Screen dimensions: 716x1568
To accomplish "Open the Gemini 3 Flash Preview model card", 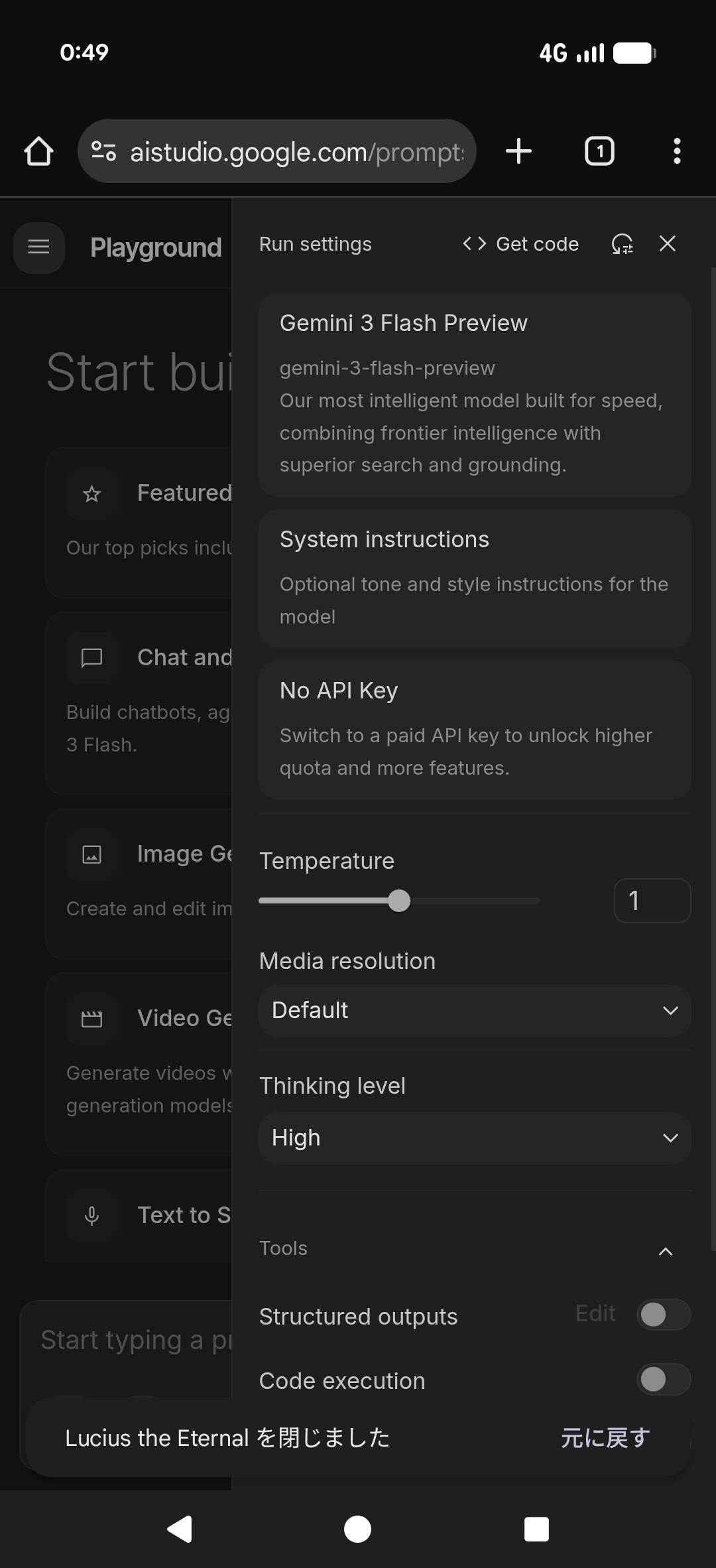I will tap(475, 395).
